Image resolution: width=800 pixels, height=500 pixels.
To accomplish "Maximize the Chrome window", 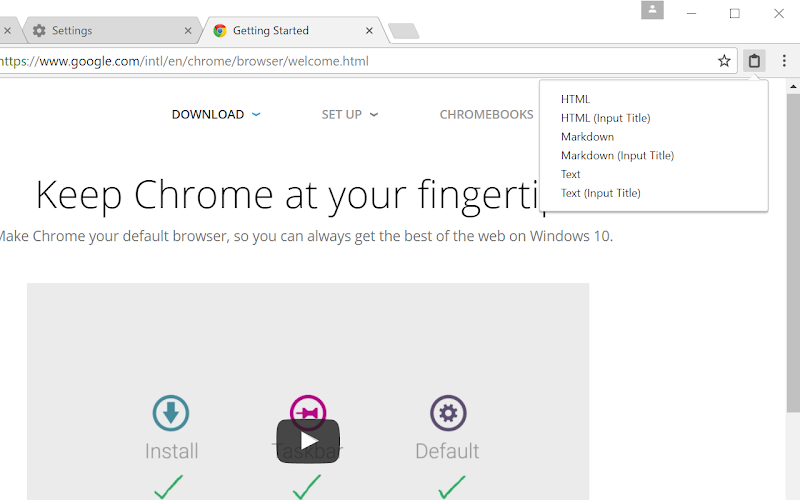I will [x=735, y=13].
